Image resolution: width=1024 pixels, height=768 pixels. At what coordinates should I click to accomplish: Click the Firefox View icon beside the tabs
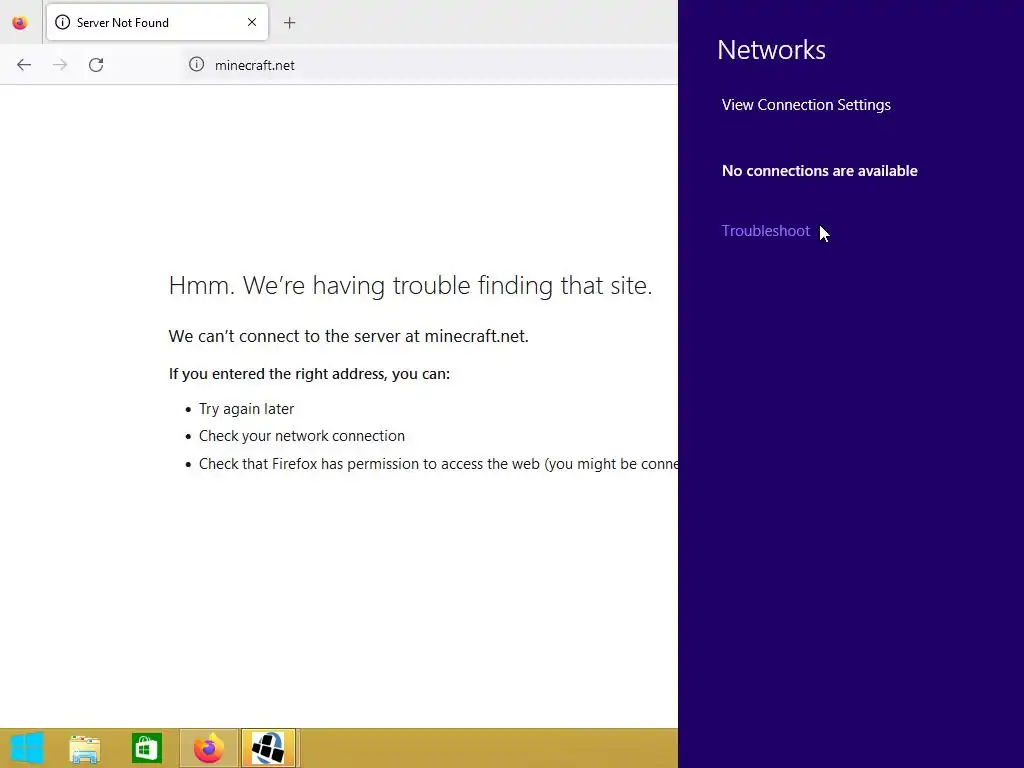pos(20,23)
